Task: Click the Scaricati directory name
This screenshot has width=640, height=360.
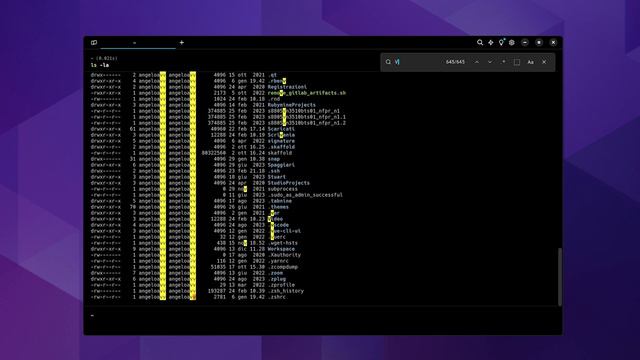Action: pos(281,129)
